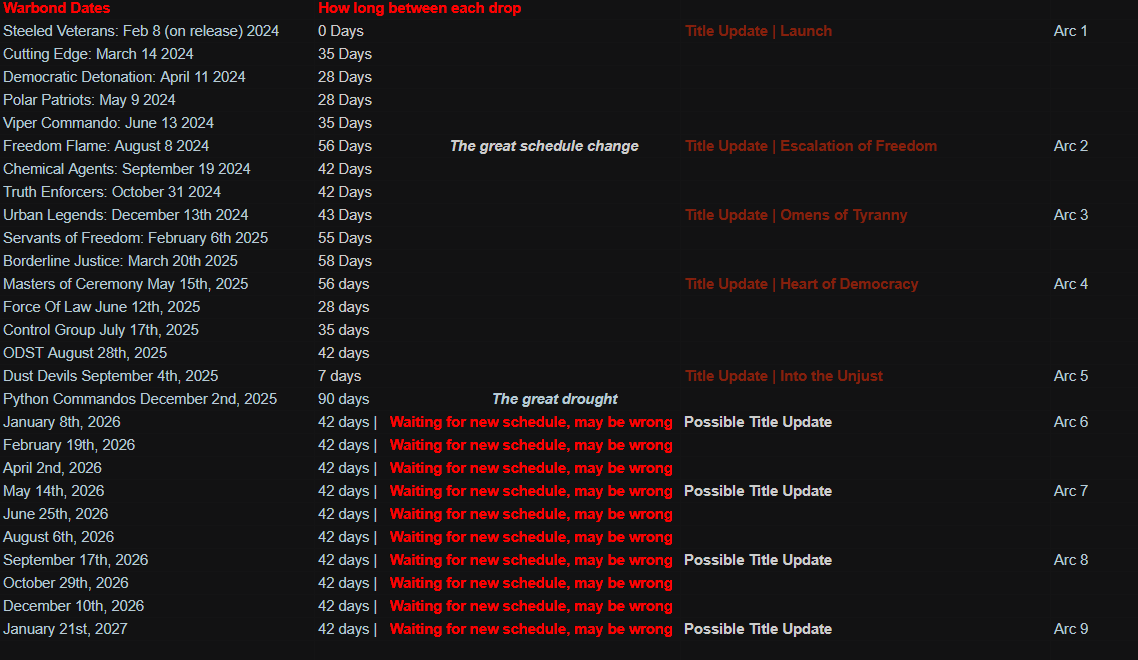This screenshot has height=660, width=1138.
Task: Click 'Dust Devils September 4th, 2025'
Action: (110, 376)
